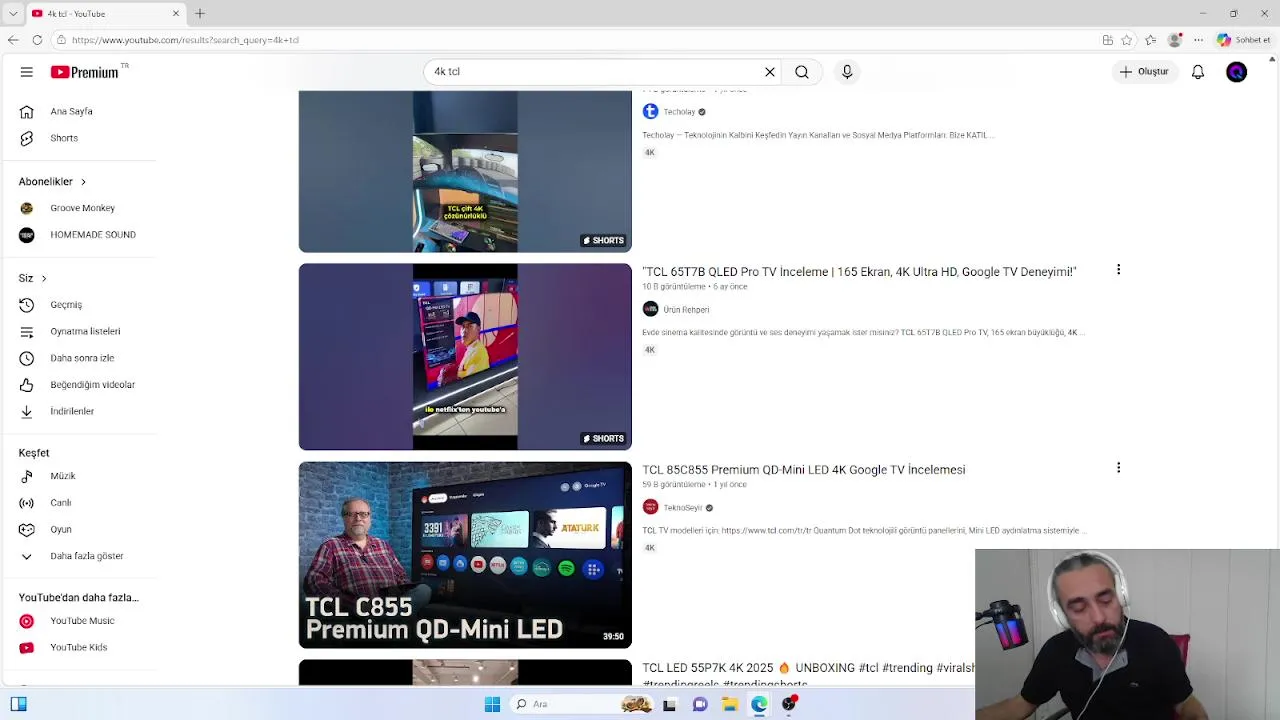The height and width of the screenshot is (720, 1280).
Task: Open YouTube Kids link
Action: coord(78,647)
